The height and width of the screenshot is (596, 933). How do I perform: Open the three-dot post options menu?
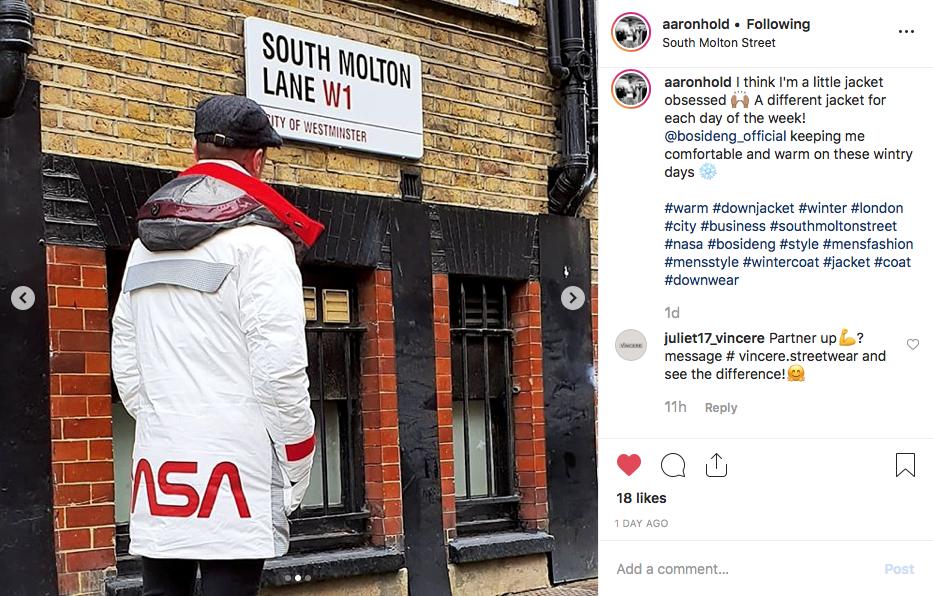coord(906,32)
